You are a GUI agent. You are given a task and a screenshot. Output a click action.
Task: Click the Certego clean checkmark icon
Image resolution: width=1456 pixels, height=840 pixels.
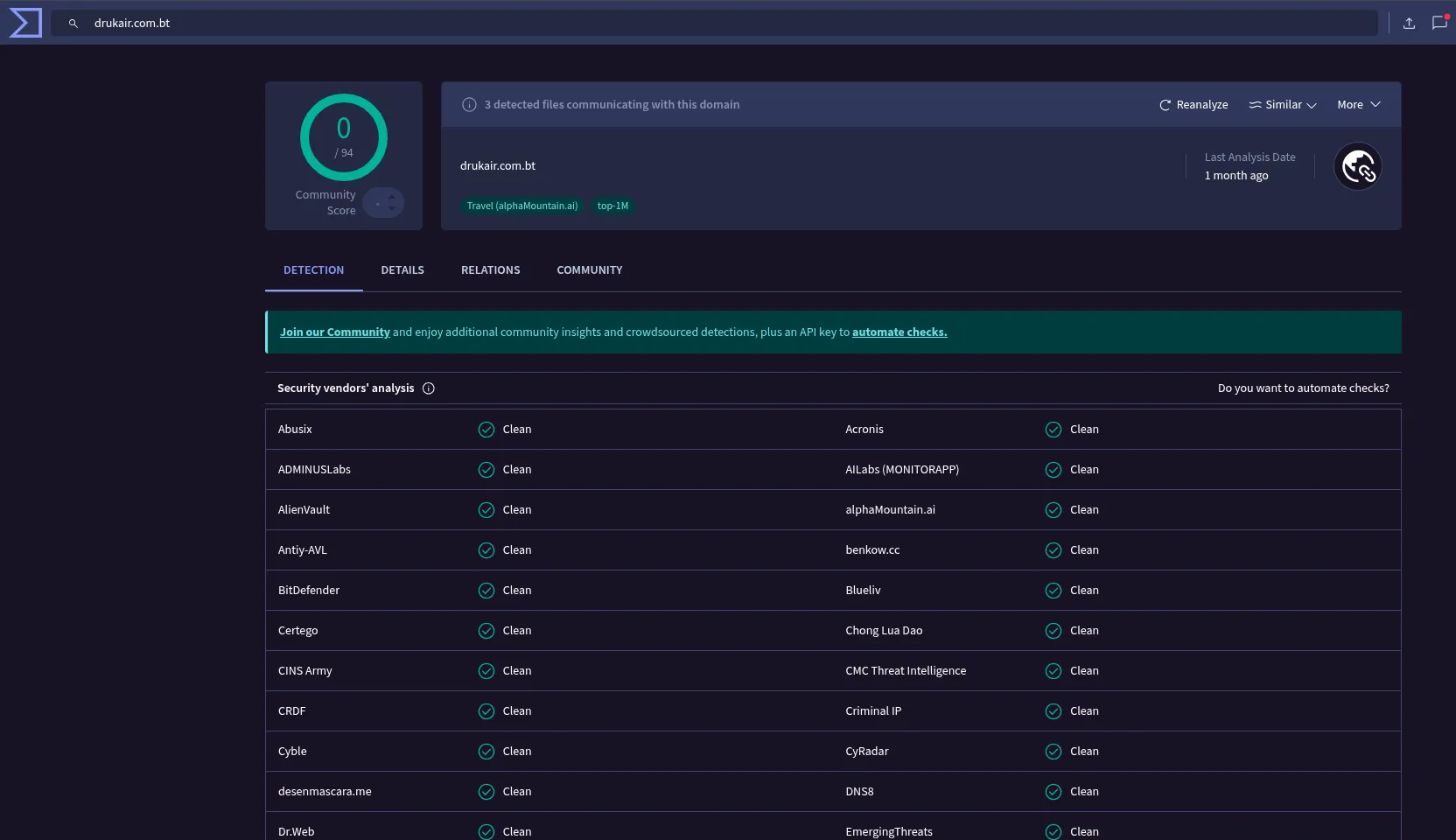486,631
